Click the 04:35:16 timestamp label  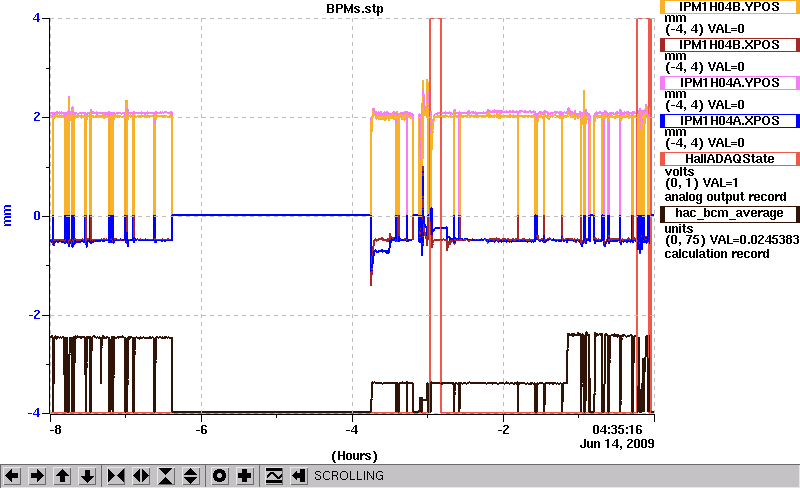pos(617,429)
